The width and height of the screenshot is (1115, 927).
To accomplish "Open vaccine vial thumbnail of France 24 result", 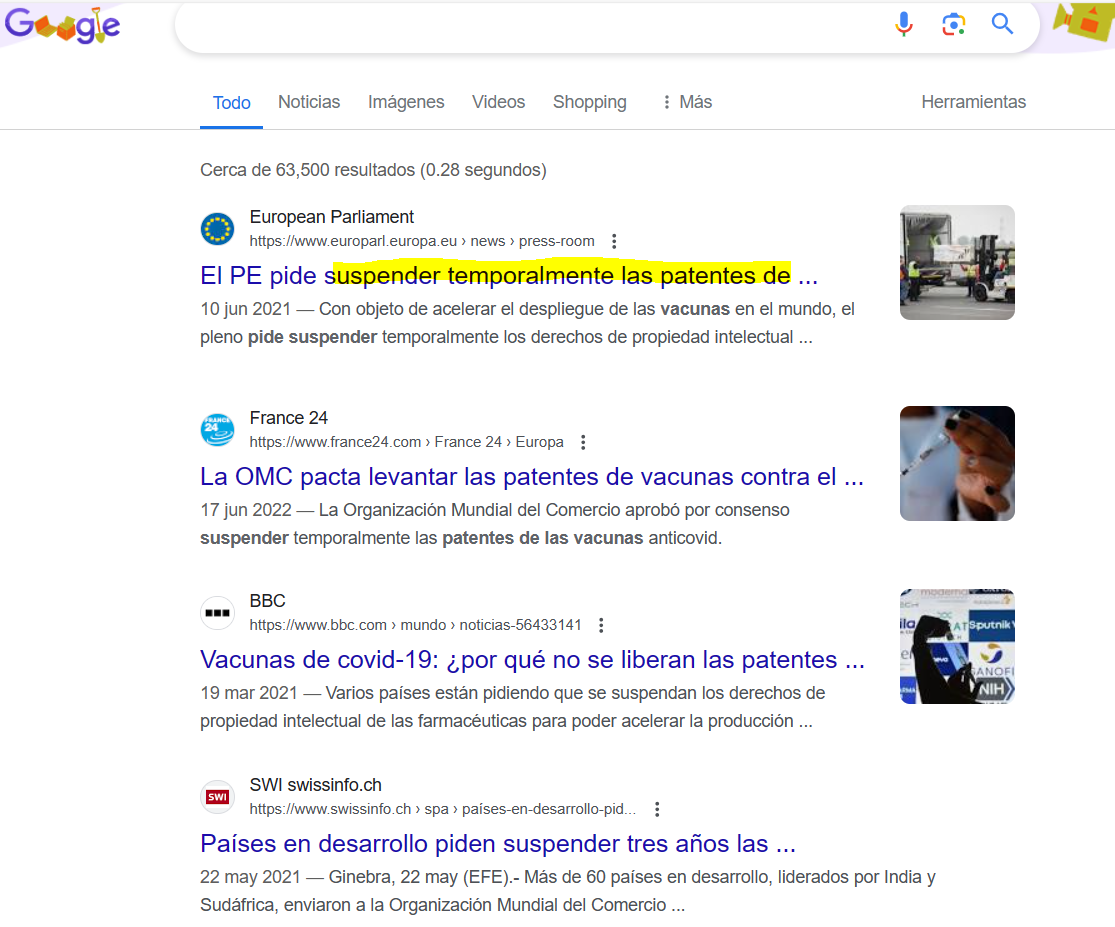I will tap(957, 464).
